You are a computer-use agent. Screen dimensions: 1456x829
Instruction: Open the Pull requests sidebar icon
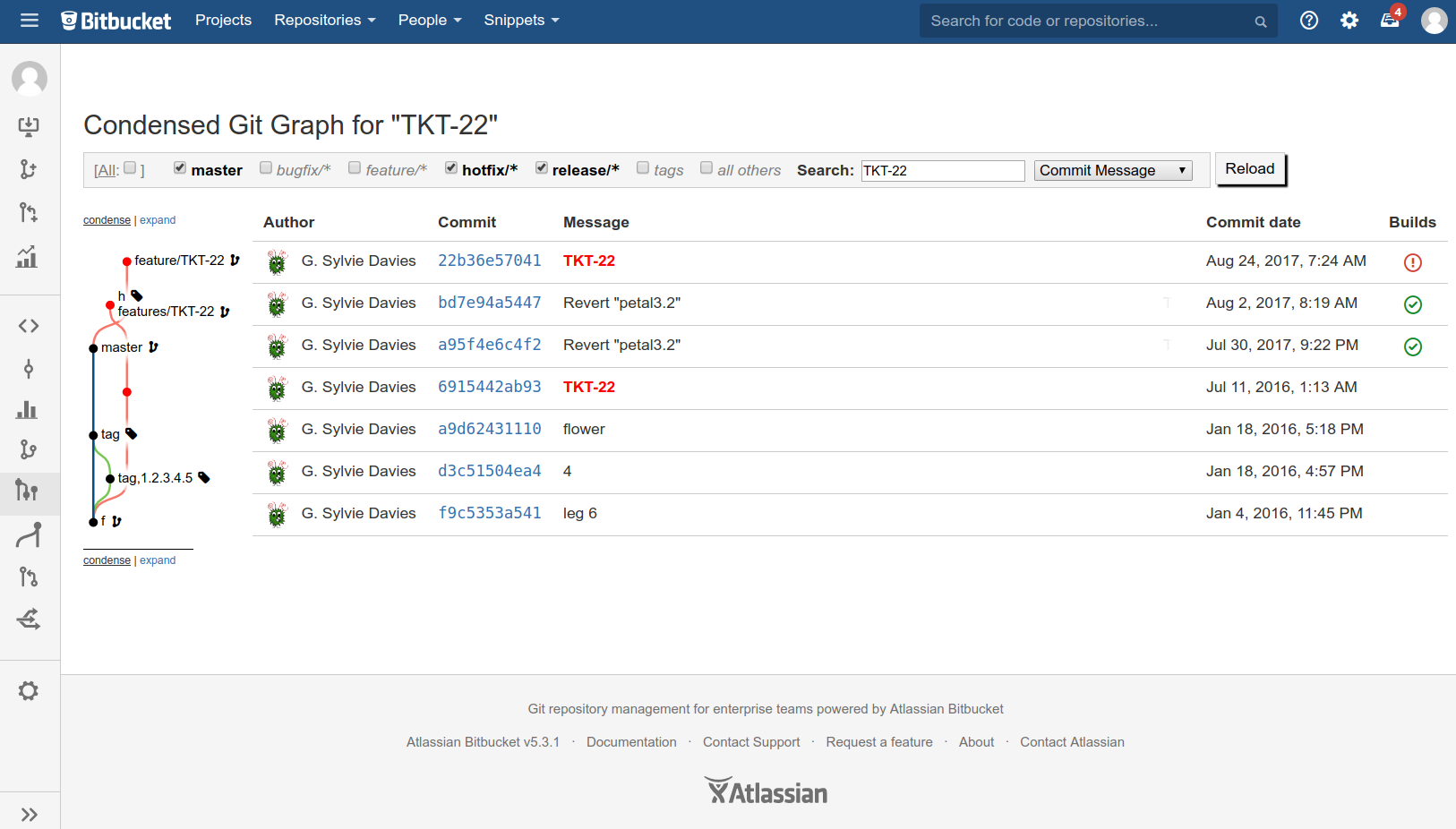pyautogui.click(x=29, y=577)
